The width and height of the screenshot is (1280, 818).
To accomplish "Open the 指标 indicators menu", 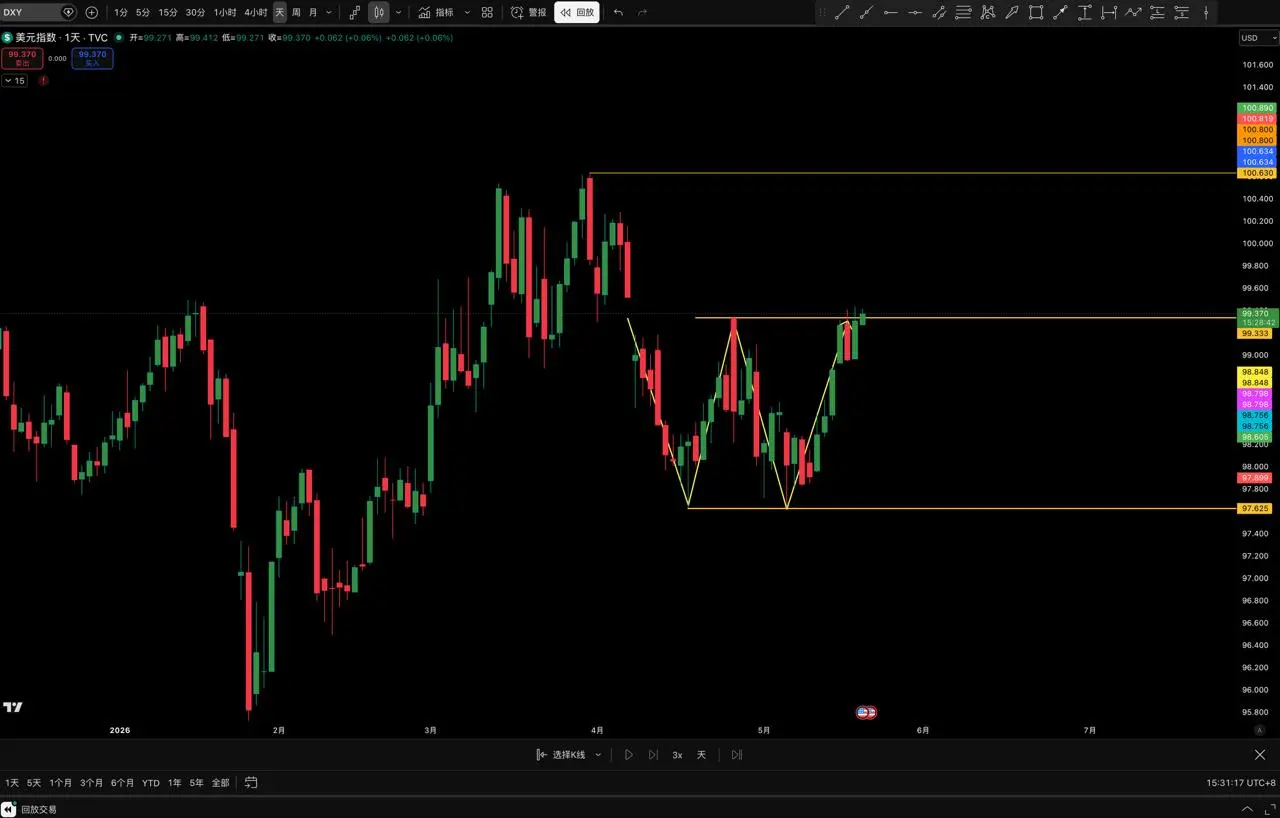I will (436, 12).
